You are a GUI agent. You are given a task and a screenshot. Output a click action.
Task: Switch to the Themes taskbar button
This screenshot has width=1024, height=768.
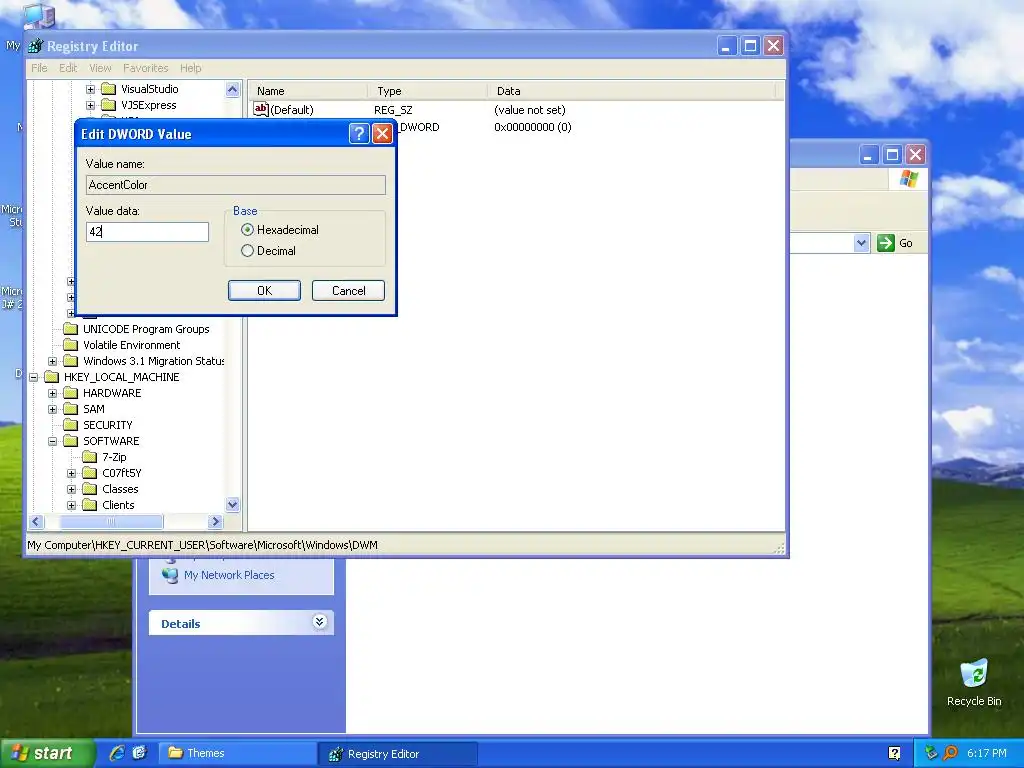point(237,754)
